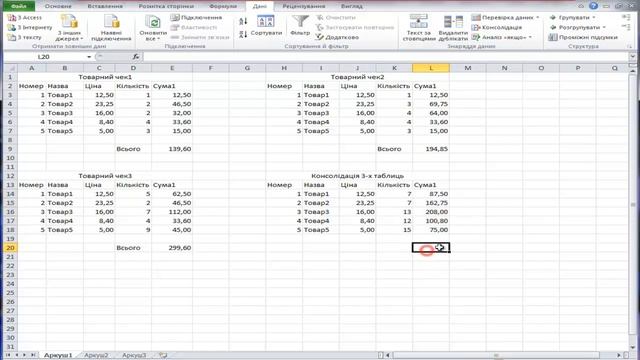Switch to the Рецензування tab

tap(304, 6)
